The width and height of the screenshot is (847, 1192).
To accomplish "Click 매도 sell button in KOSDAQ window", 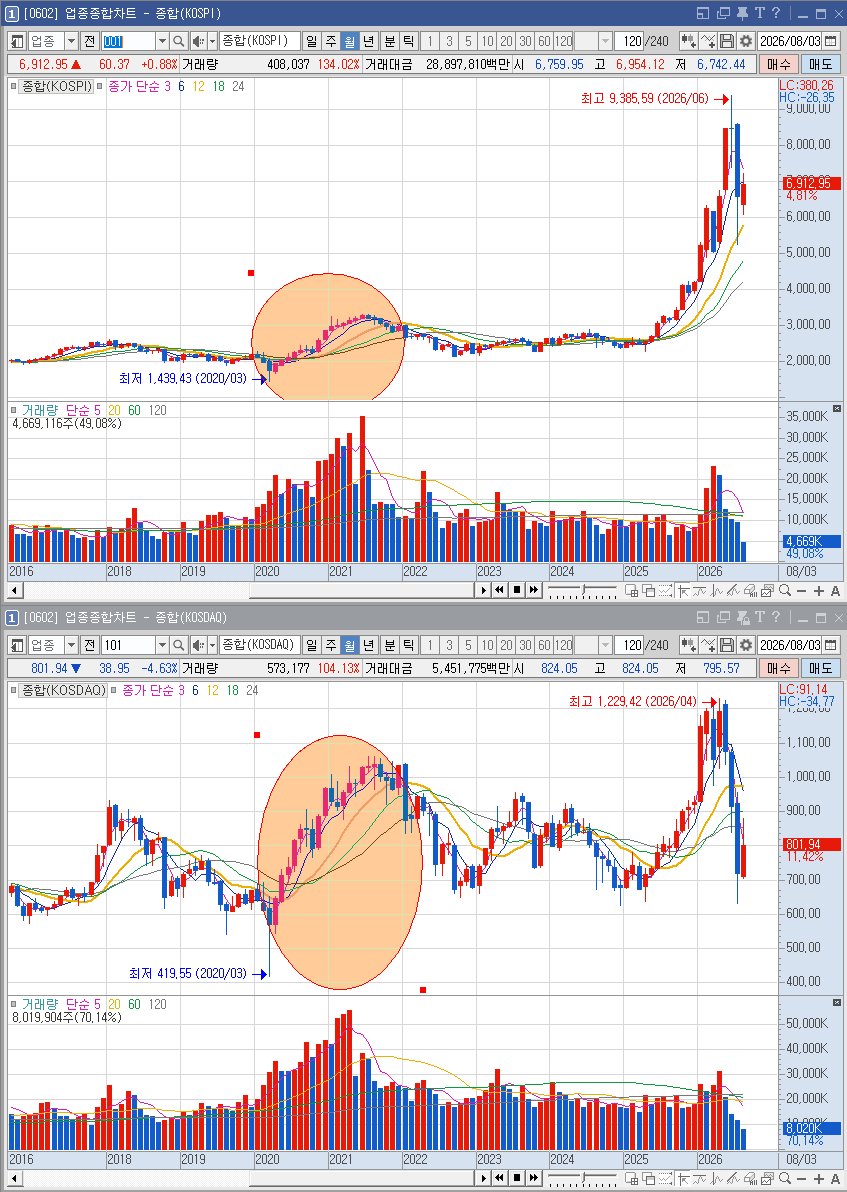I will 820,668.
